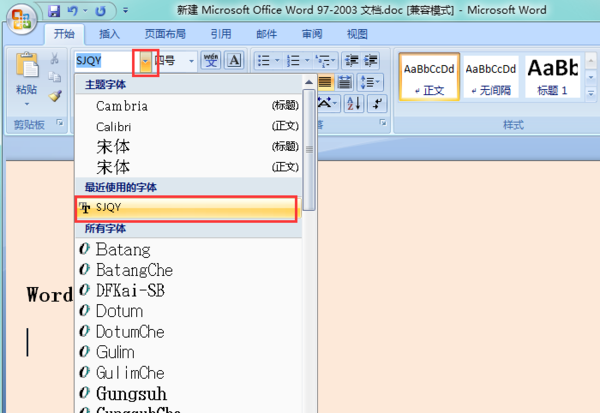Click the phonetic guide wén icon
The height and width of the screenshot is (413, 600).
tap(210, 60)
